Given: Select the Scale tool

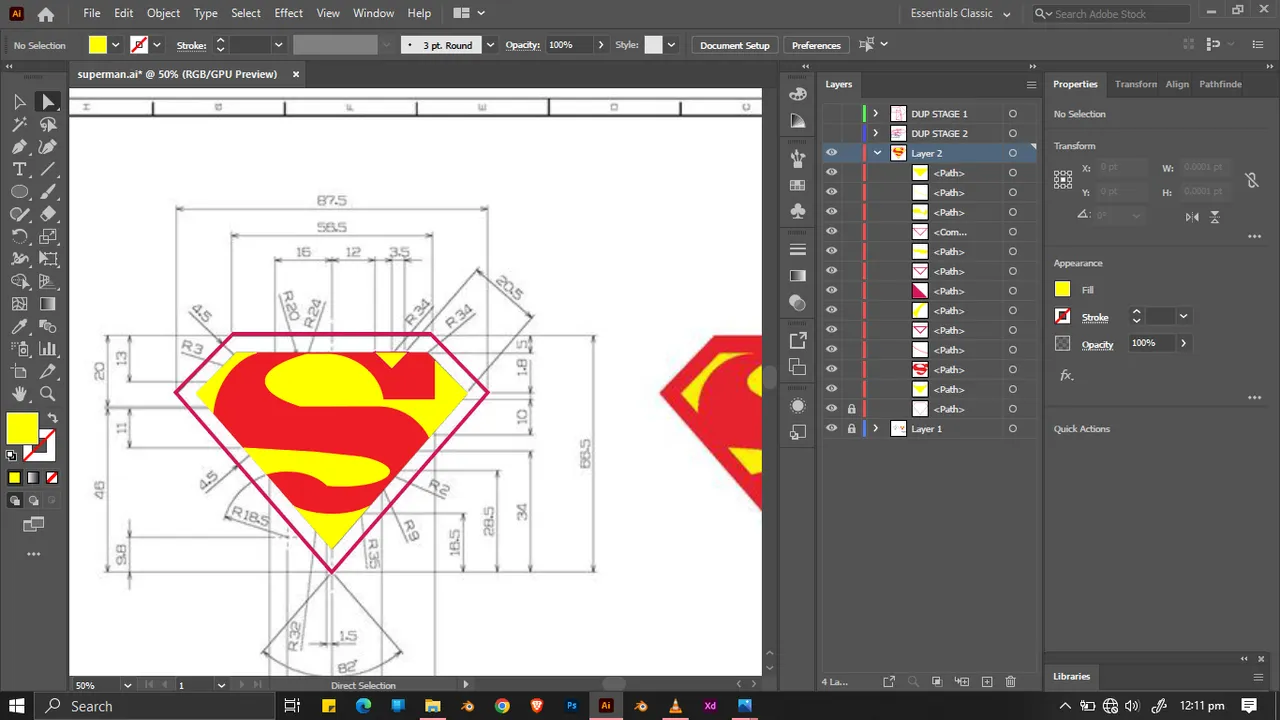Looking at the screenshot, I should [48, 237].
